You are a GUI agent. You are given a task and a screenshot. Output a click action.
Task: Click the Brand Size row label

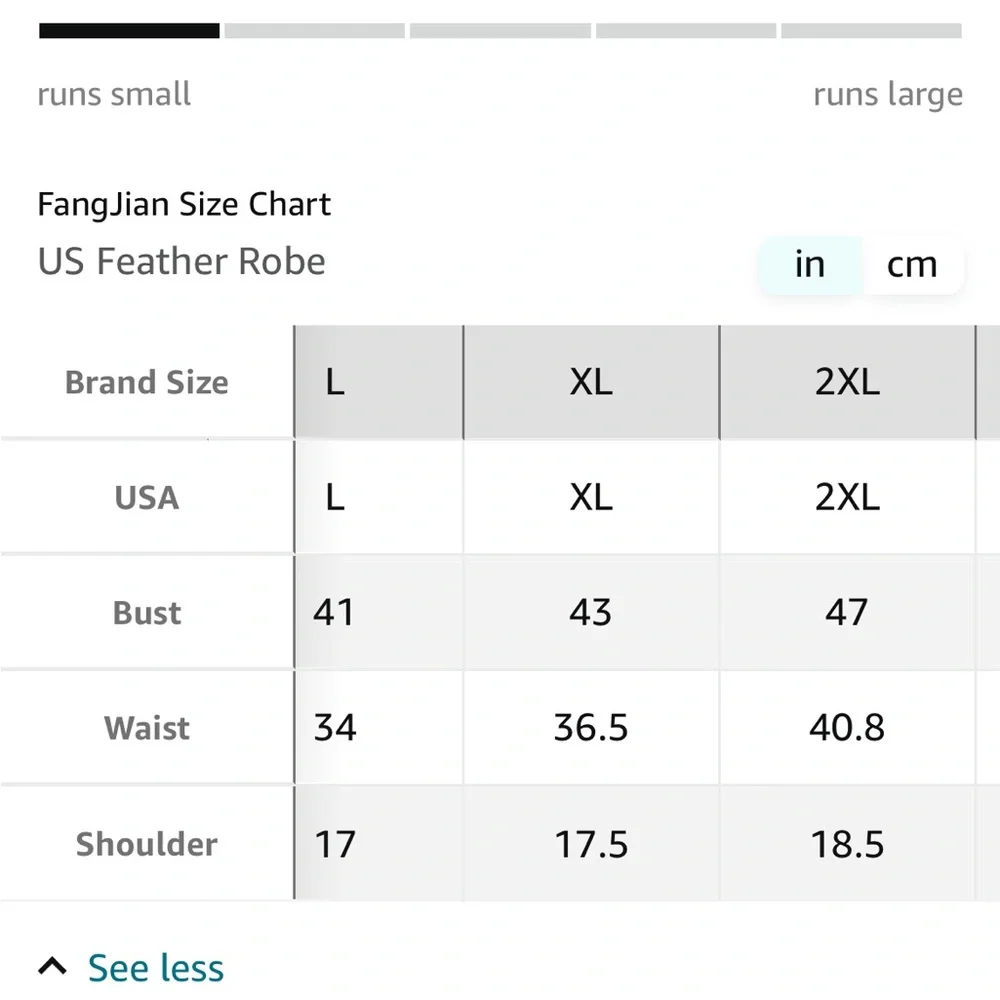tap(147, 383)
